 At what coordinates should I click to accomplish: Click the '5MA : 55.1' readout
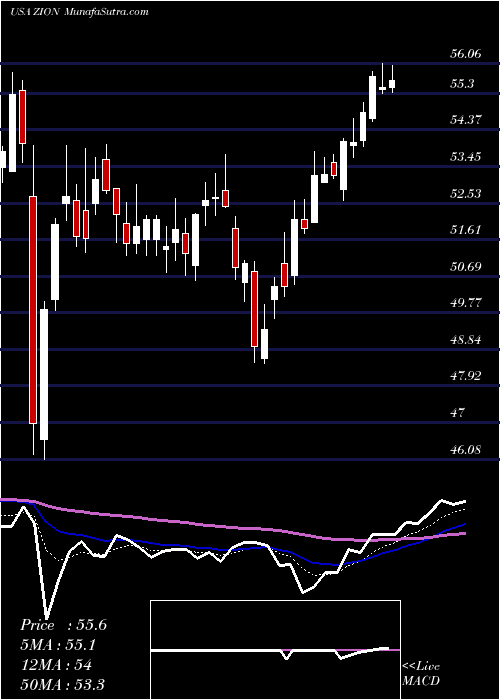click(58, 645)
